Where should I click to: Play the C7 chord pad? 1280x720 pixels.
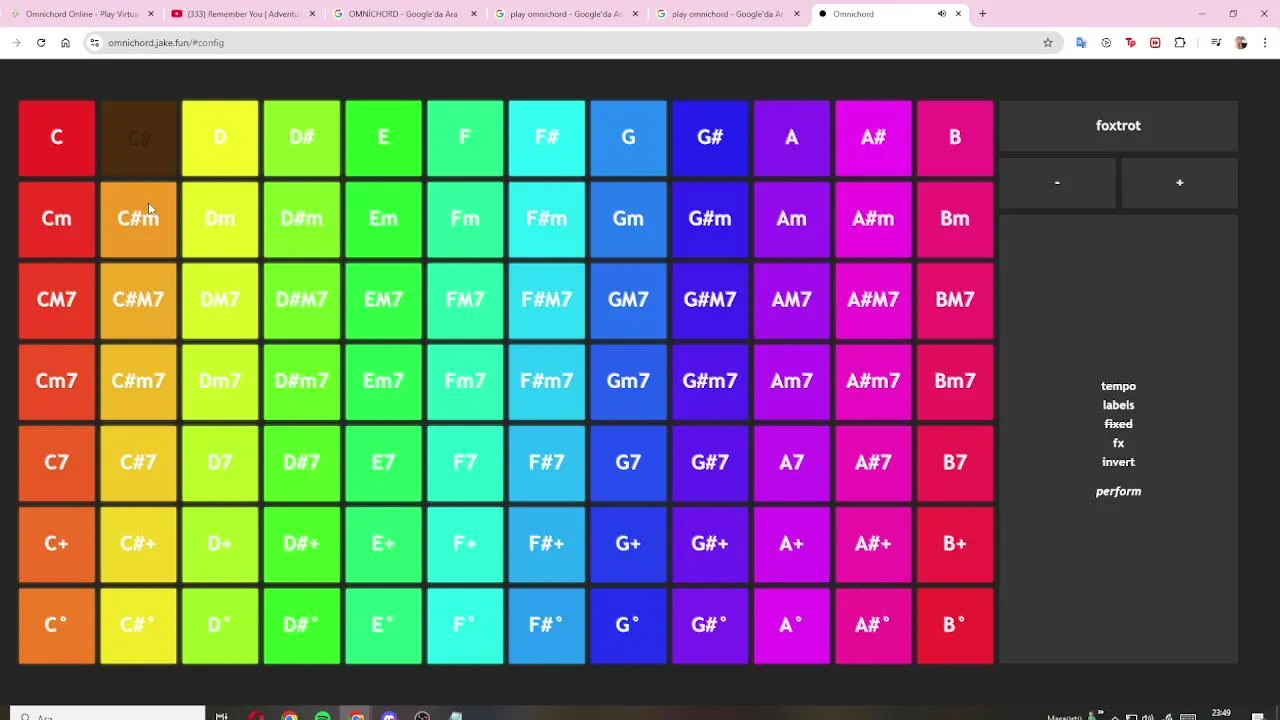point(57,462)
